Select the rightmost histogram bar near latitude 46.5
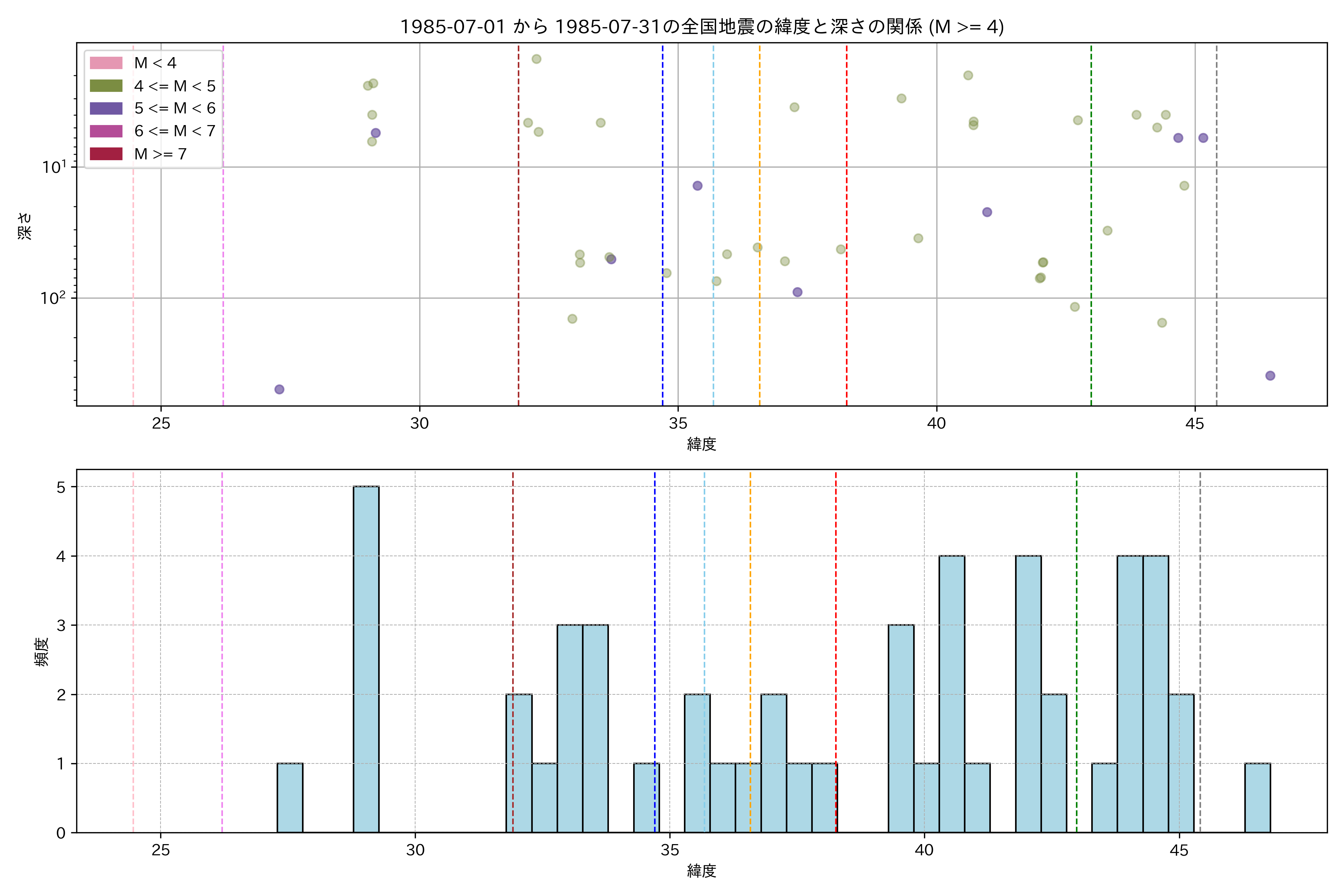 point(1257,798)
